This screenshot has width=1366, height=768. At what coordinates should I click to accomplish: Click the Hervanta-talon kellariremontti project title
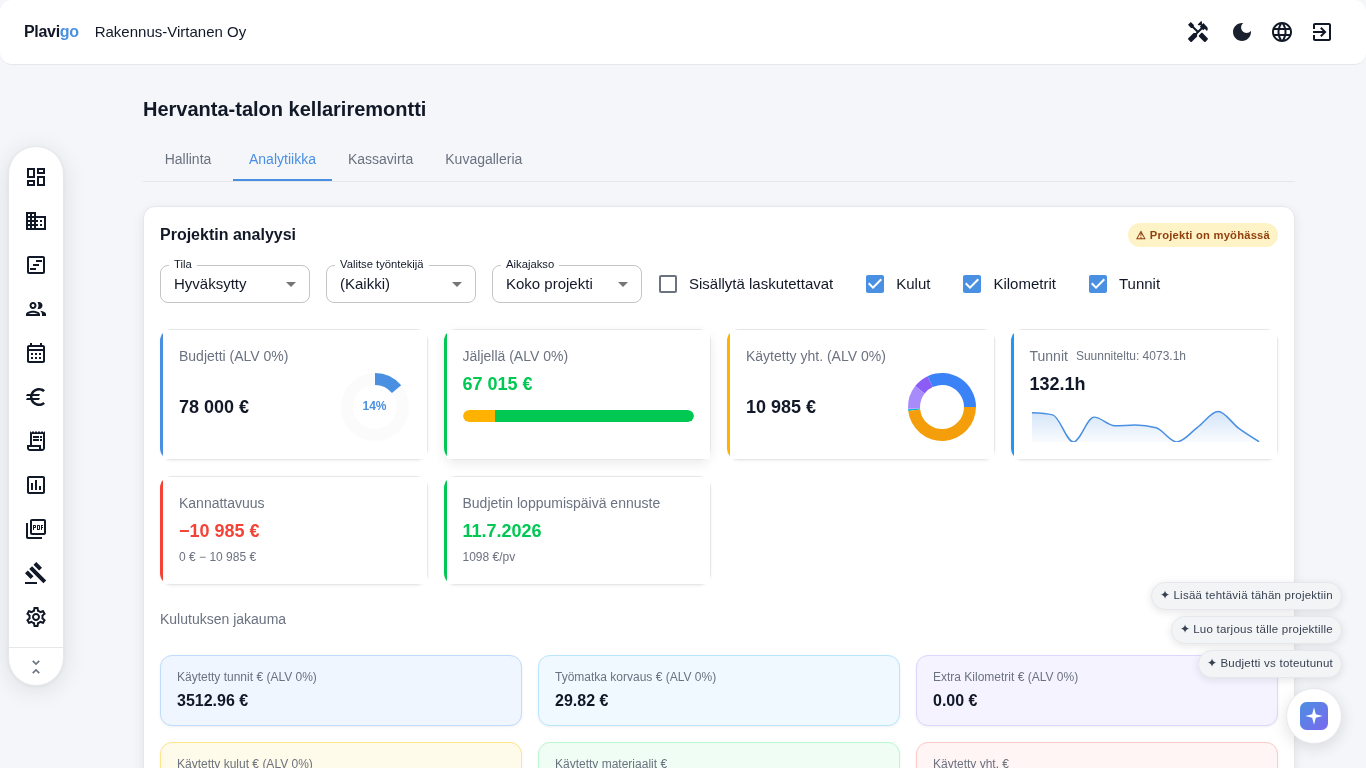(285, 109)
